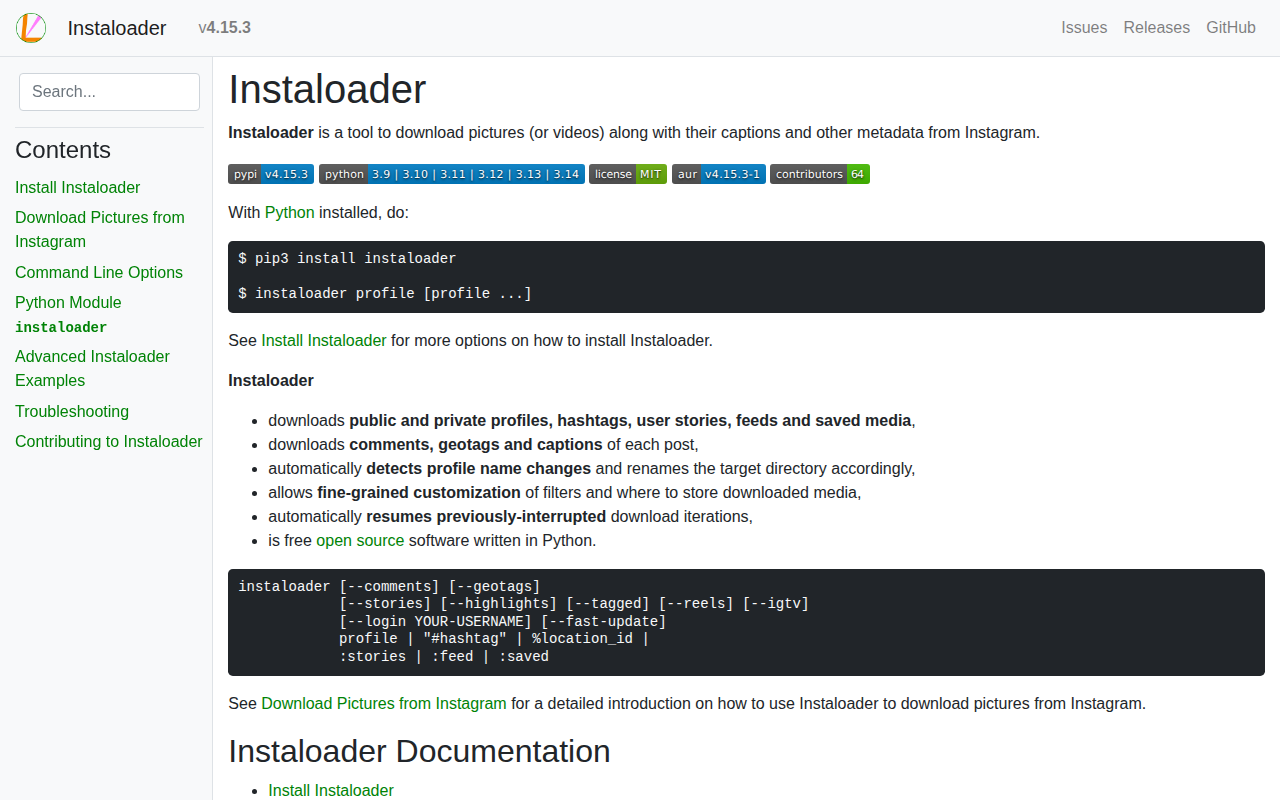1280x800 pixels.
Task: Open Python Module instaloader in sidebar
Action: pyautogui.click(x=68, y=314)
